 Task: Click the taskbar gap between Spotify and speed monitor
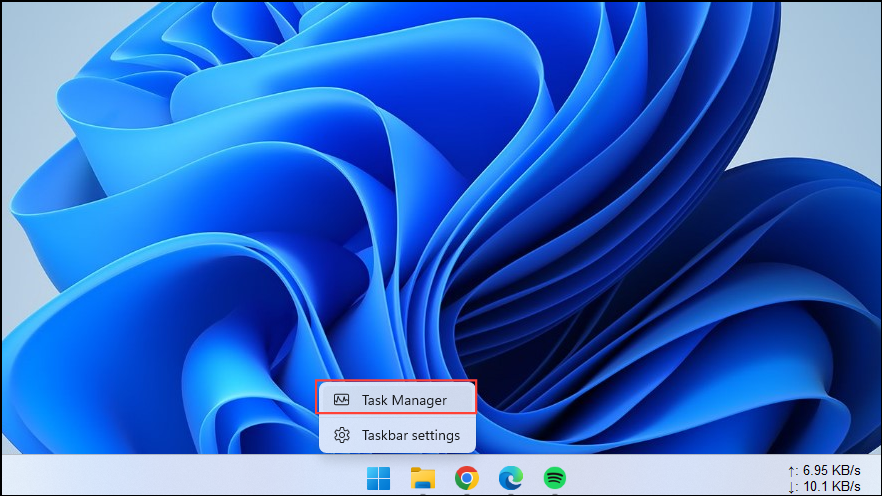(680, 477)
